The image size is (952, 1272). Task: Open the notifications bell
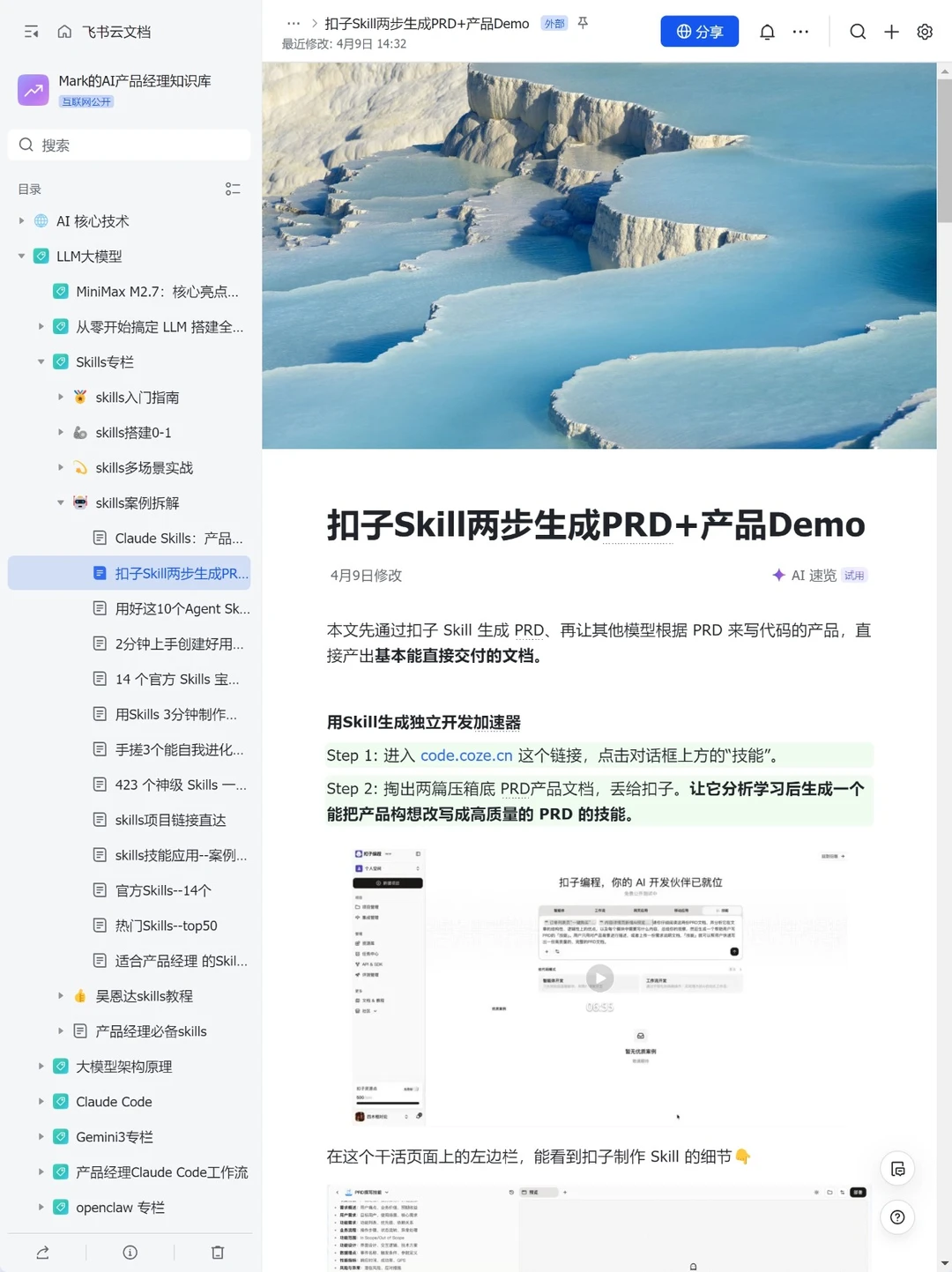(x=767, y=32)
